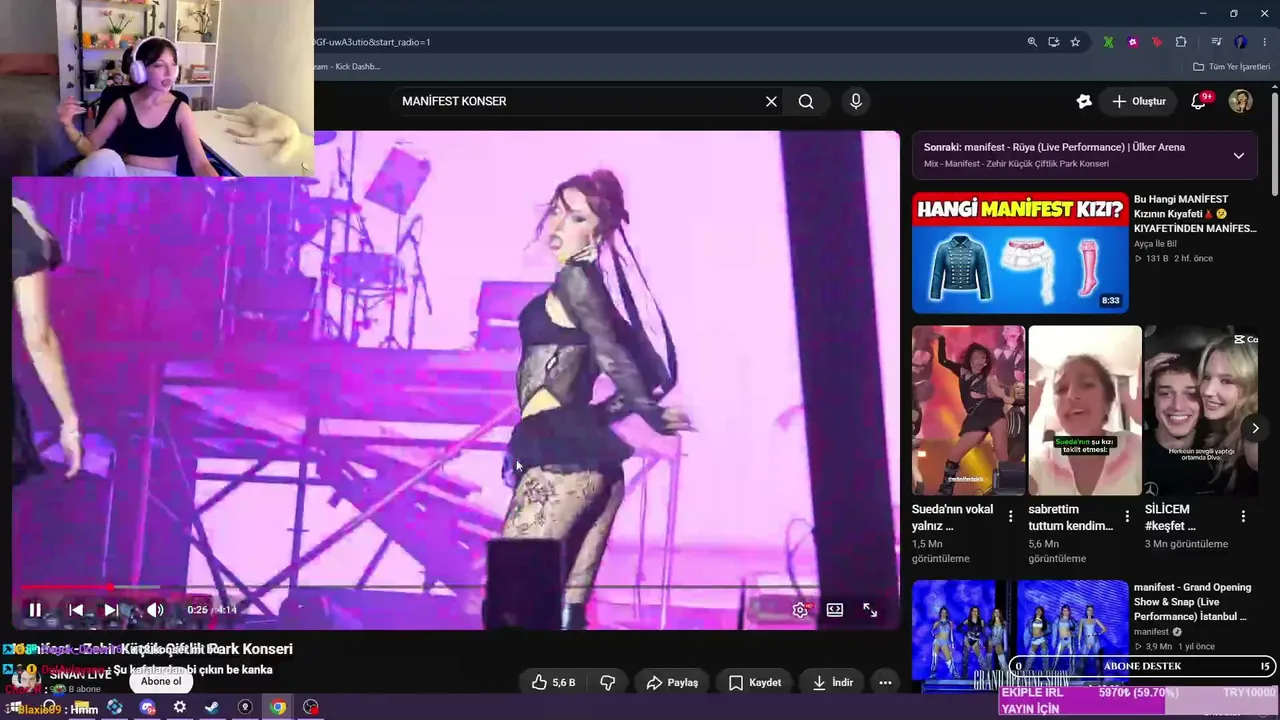Bookmark this page with star icon

[1075, 42]
